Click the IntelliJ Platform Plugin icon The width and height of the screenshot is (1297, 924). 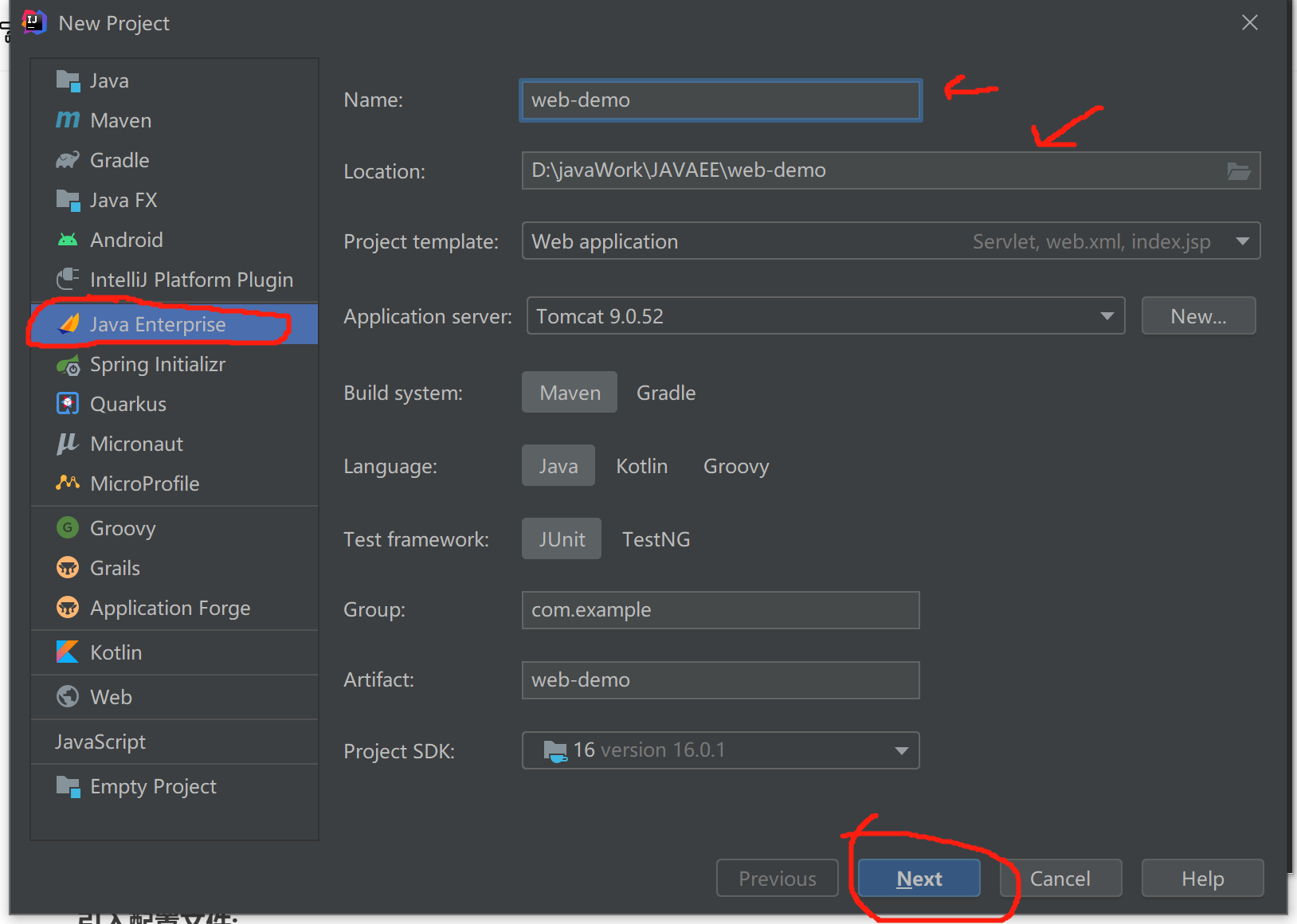pyautogui.click(x=68, y=280)
